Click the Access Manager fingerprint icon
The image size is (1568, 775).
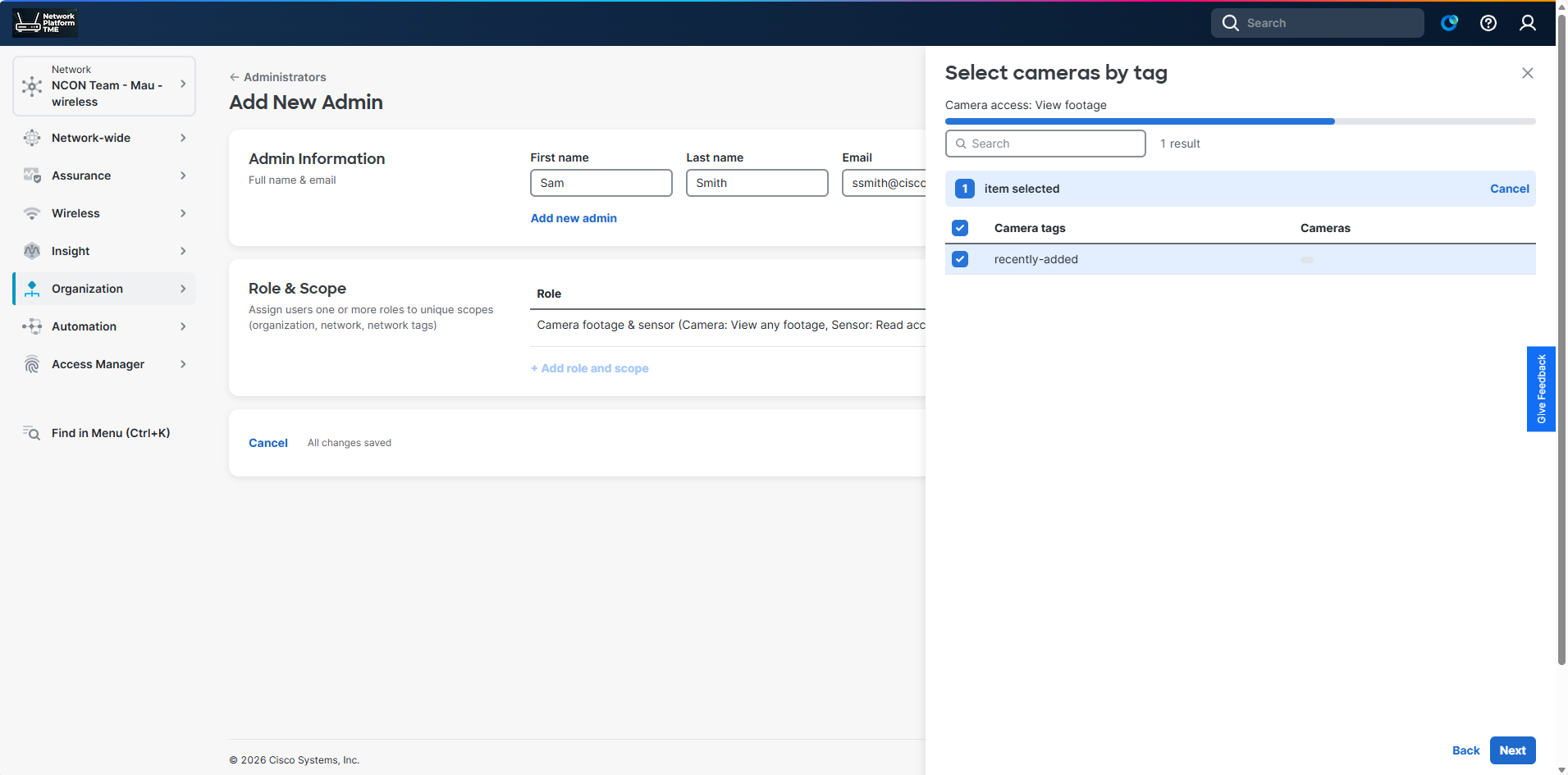[32, 364]
